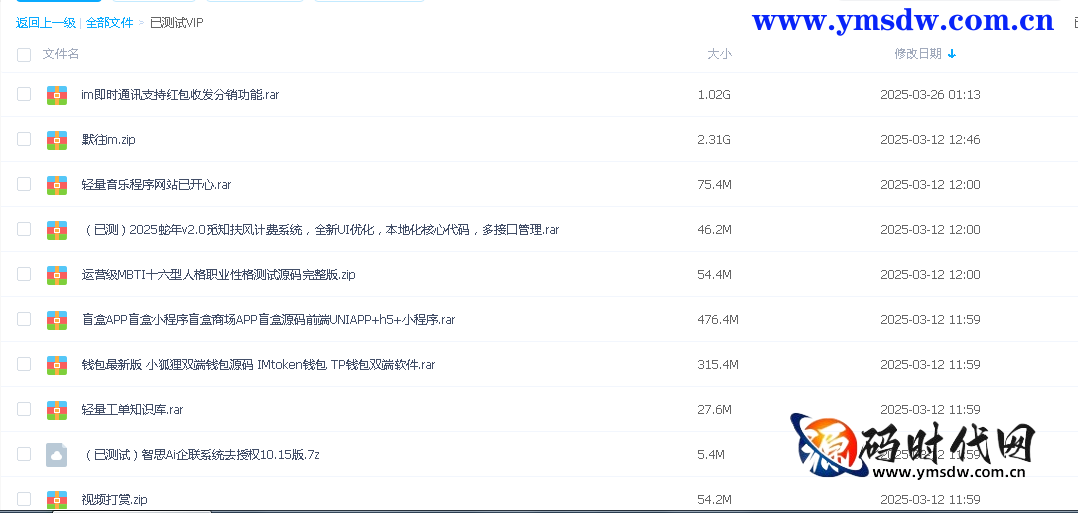The width and height of the screenshot is (1078, 513).
Task: Toggle the select-all checkbox beside 文件名 header
Action: [x=24, y=55]
